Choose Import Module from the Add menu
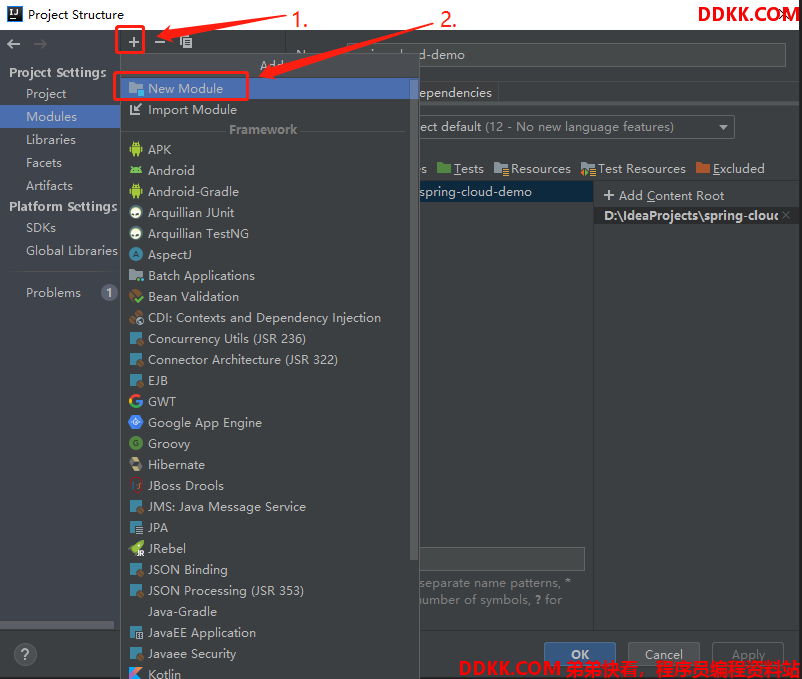 click(265, 109)
